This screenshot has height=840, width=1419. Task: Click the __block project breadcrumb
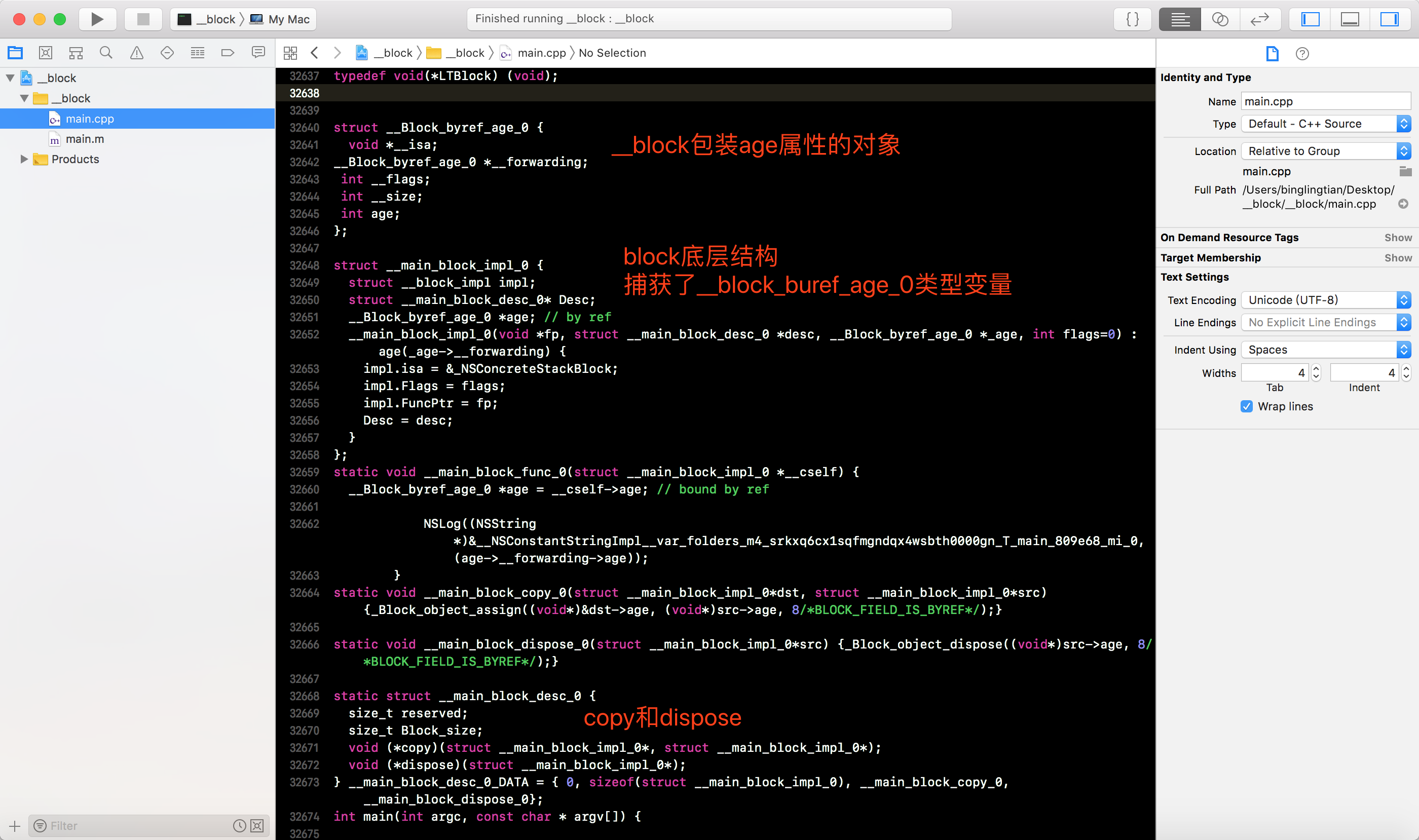coord(385,53)
